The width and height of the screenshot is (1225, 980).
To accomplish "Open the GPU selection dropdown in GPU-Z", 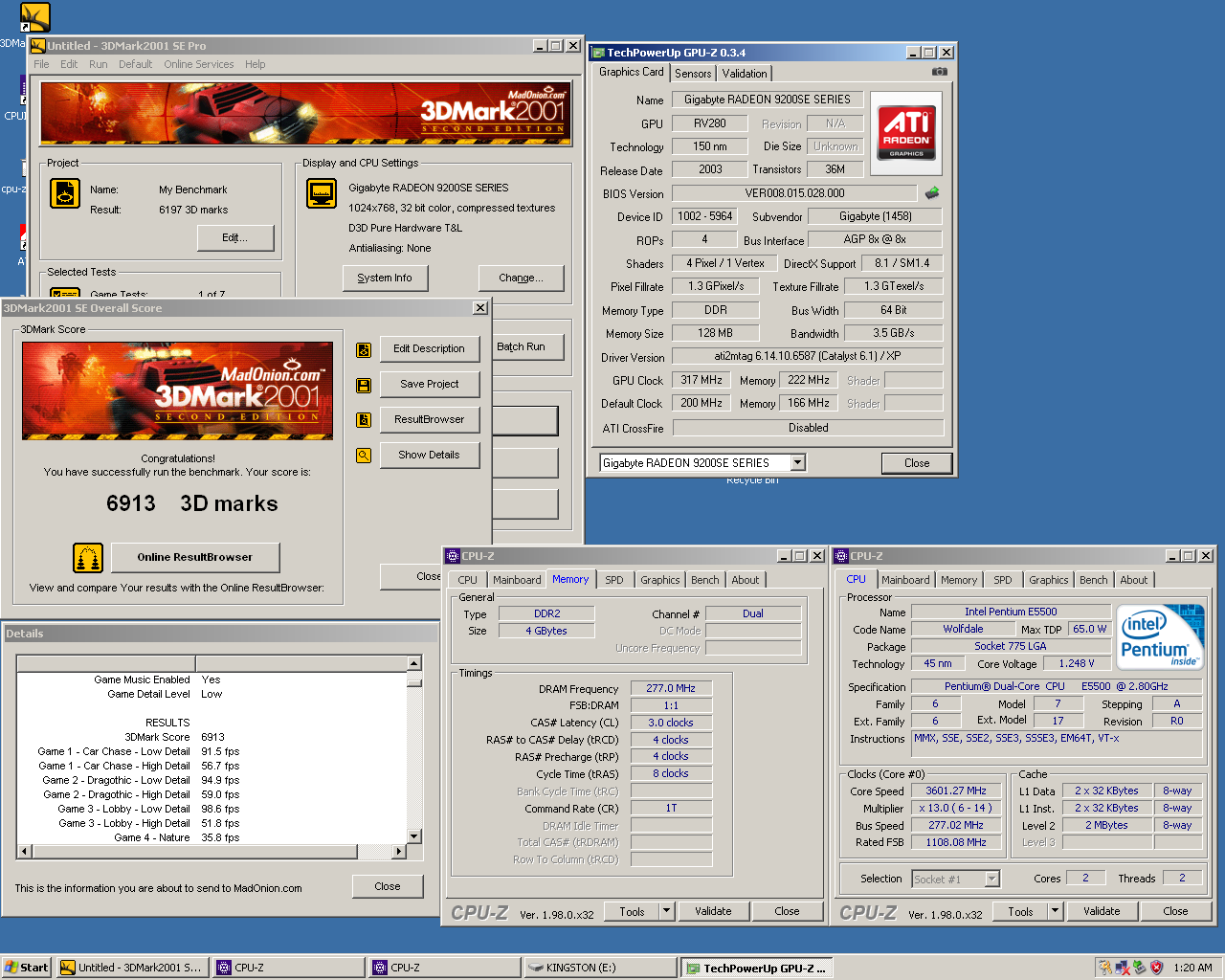I will [798, 463].
